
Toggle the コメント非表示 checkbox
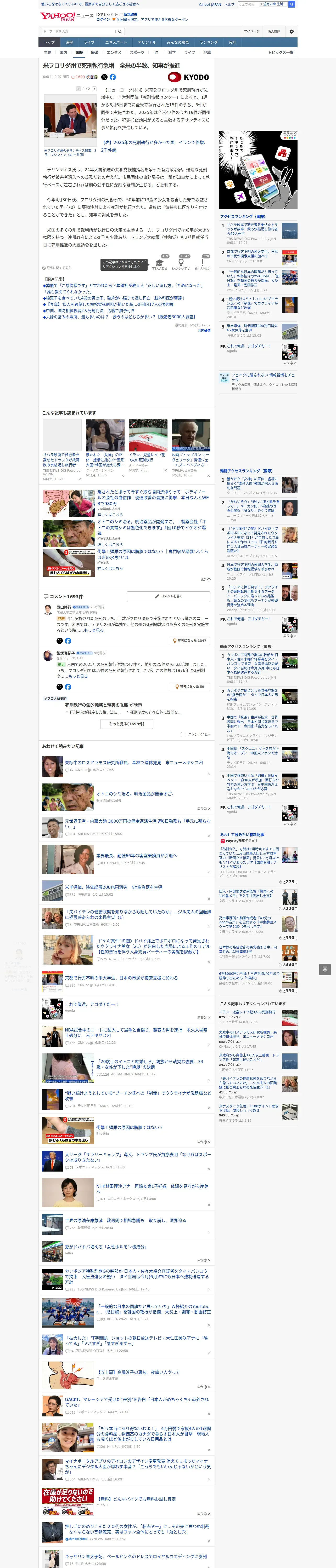tap(183, 735)
